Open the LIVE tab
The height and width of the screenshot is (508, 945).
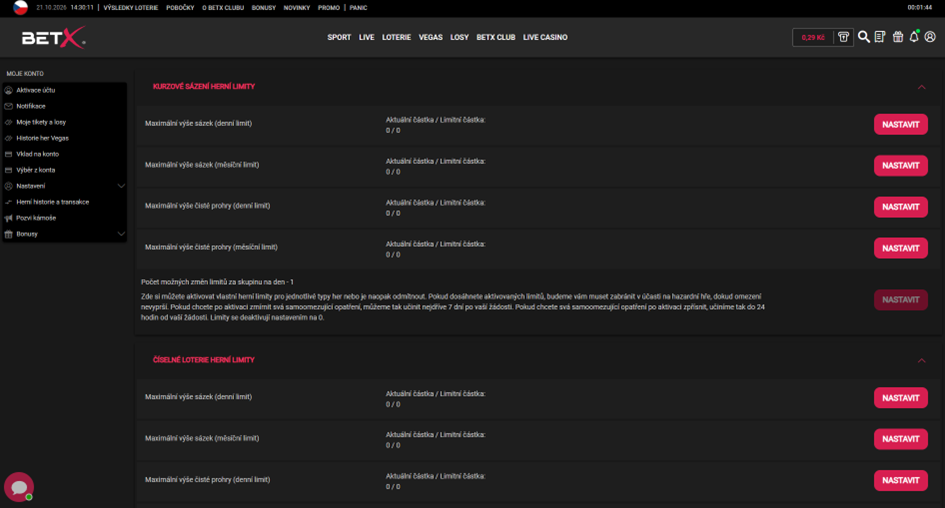click(366, 37)
